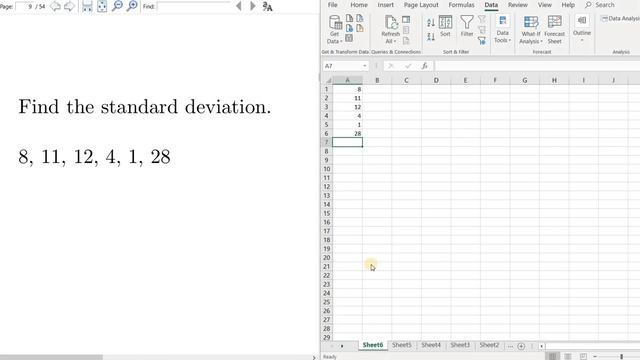Click the Select All corner triangle
The image size is (640, 360).
pos(328,80)
